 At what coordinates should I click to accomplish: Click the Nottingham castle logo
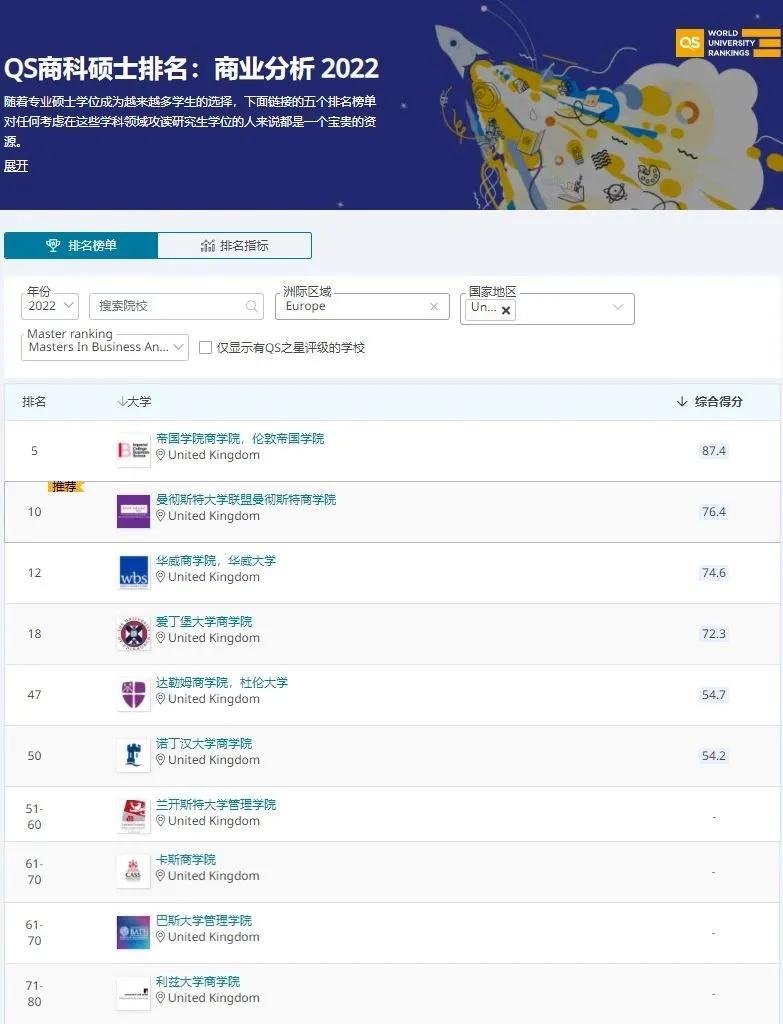133,756
